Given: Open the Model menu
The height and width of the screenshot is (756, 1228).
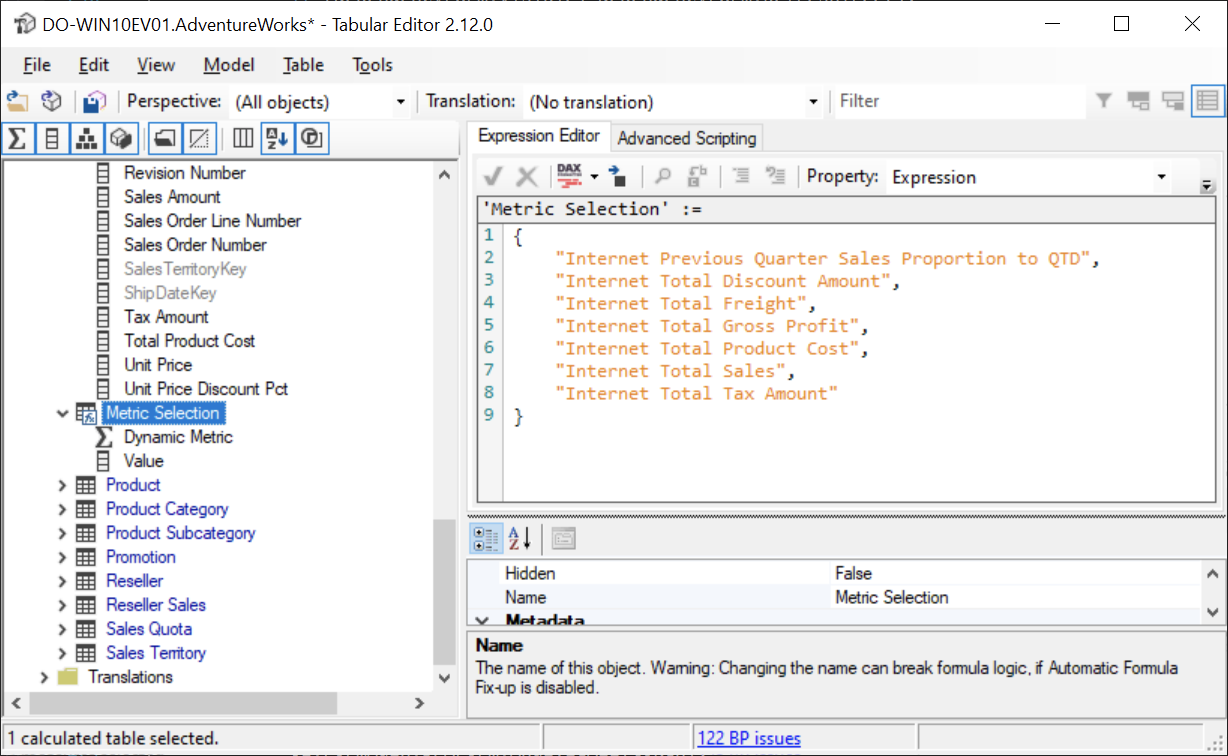Looking at the screenshot, I should coord(229,64).
